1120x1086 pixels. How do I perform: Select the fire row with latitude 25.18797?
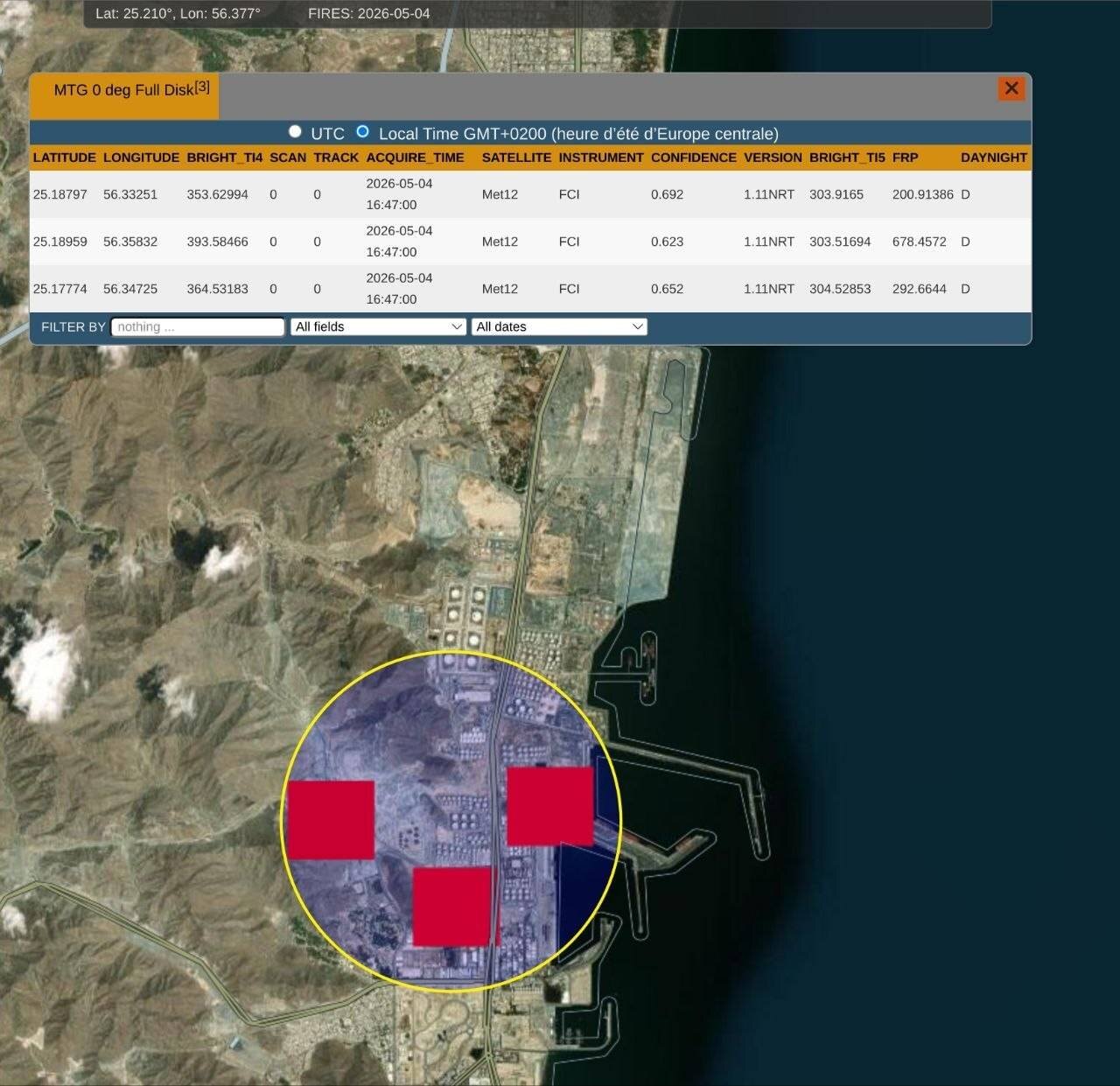pyautogui.click(x=530, y=194)
